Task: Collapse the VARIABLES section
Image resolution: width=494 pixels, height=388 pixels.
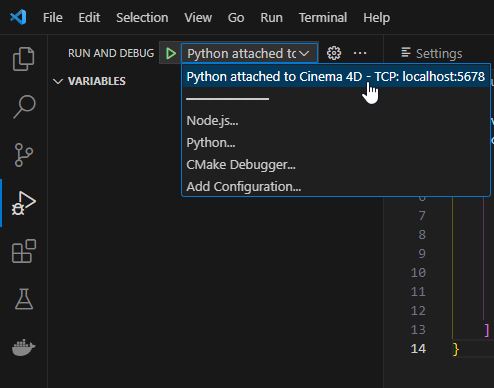Action: [89, 81]
